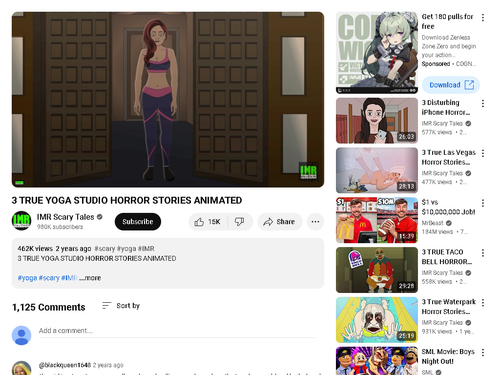Open '3 True Waterpark Horror Stories' thumbnail

(377, 320)
